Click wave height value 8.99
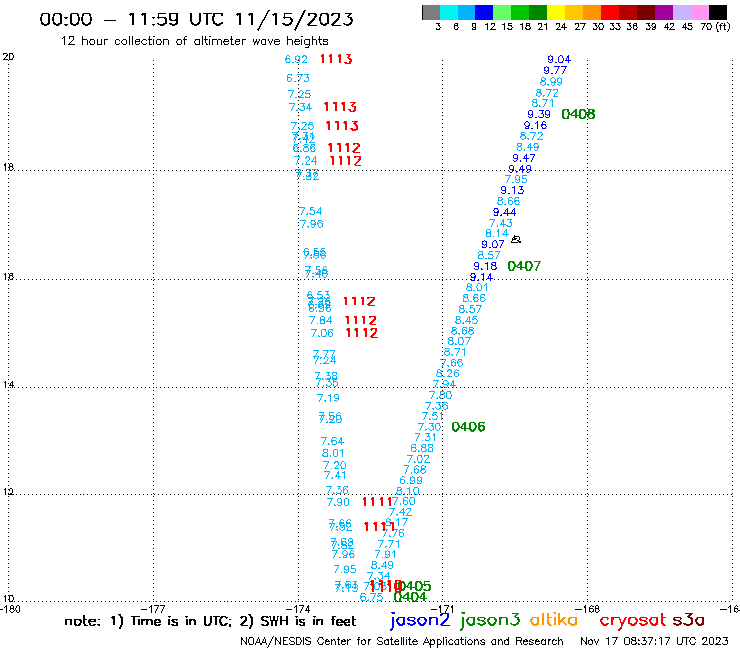Screen dimensions: 740x650 click(x=551, y=82)
